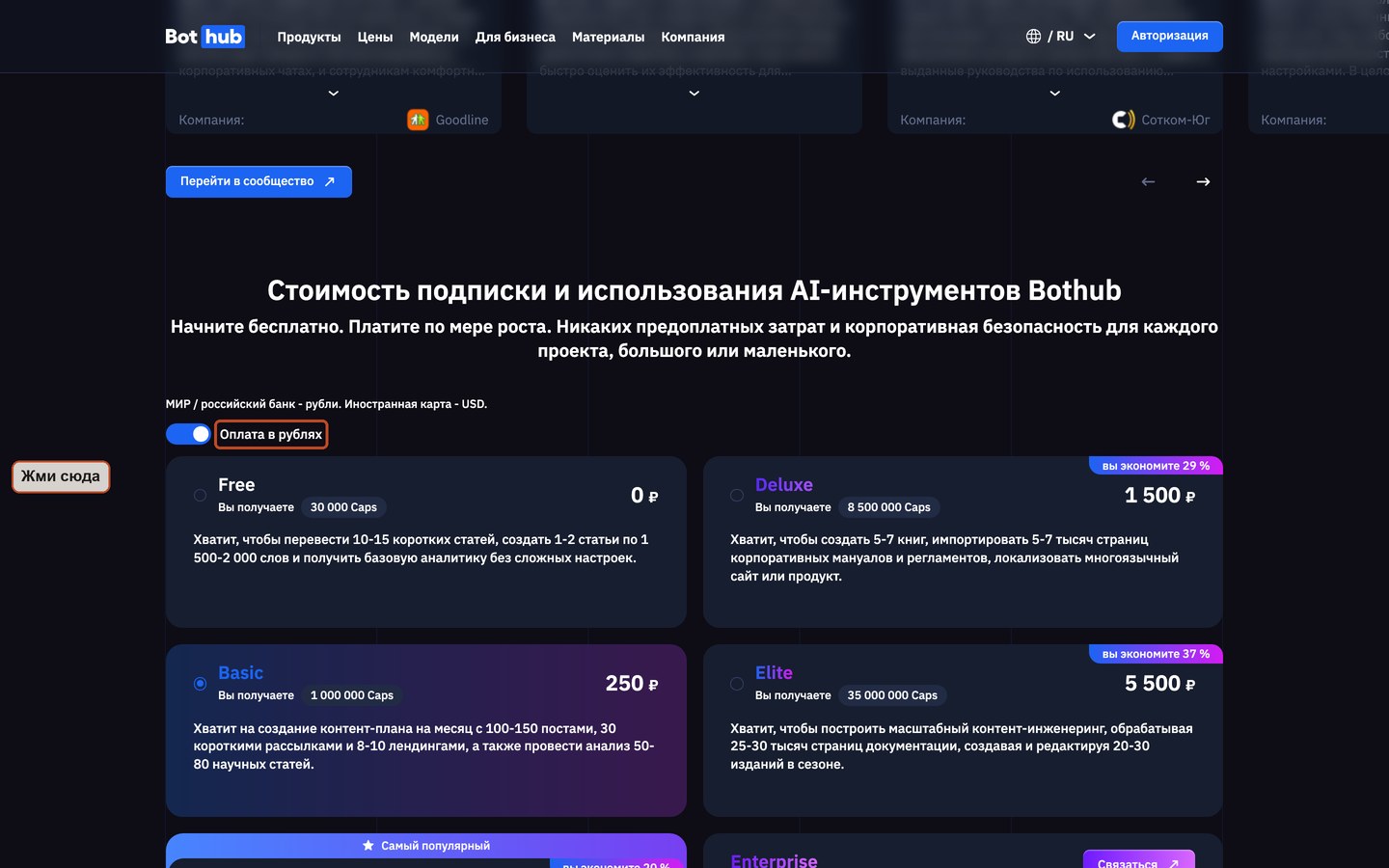The width and height of the screenshot is (1389, 868).
Task: Select the Basic plan radio button
Action: pos(200,684)
